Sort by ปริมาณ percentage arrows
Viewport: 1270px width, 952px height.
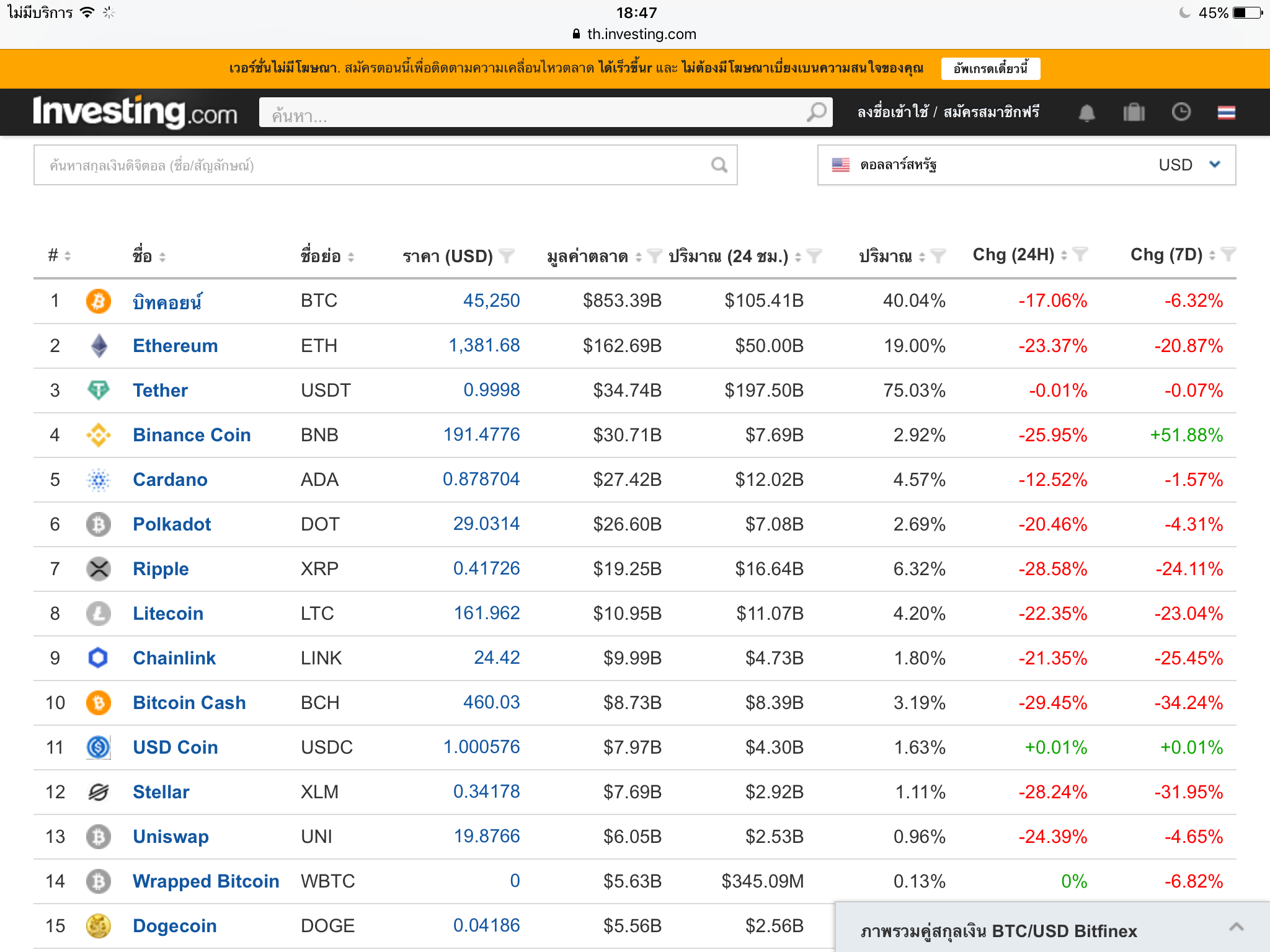(922, 256)
